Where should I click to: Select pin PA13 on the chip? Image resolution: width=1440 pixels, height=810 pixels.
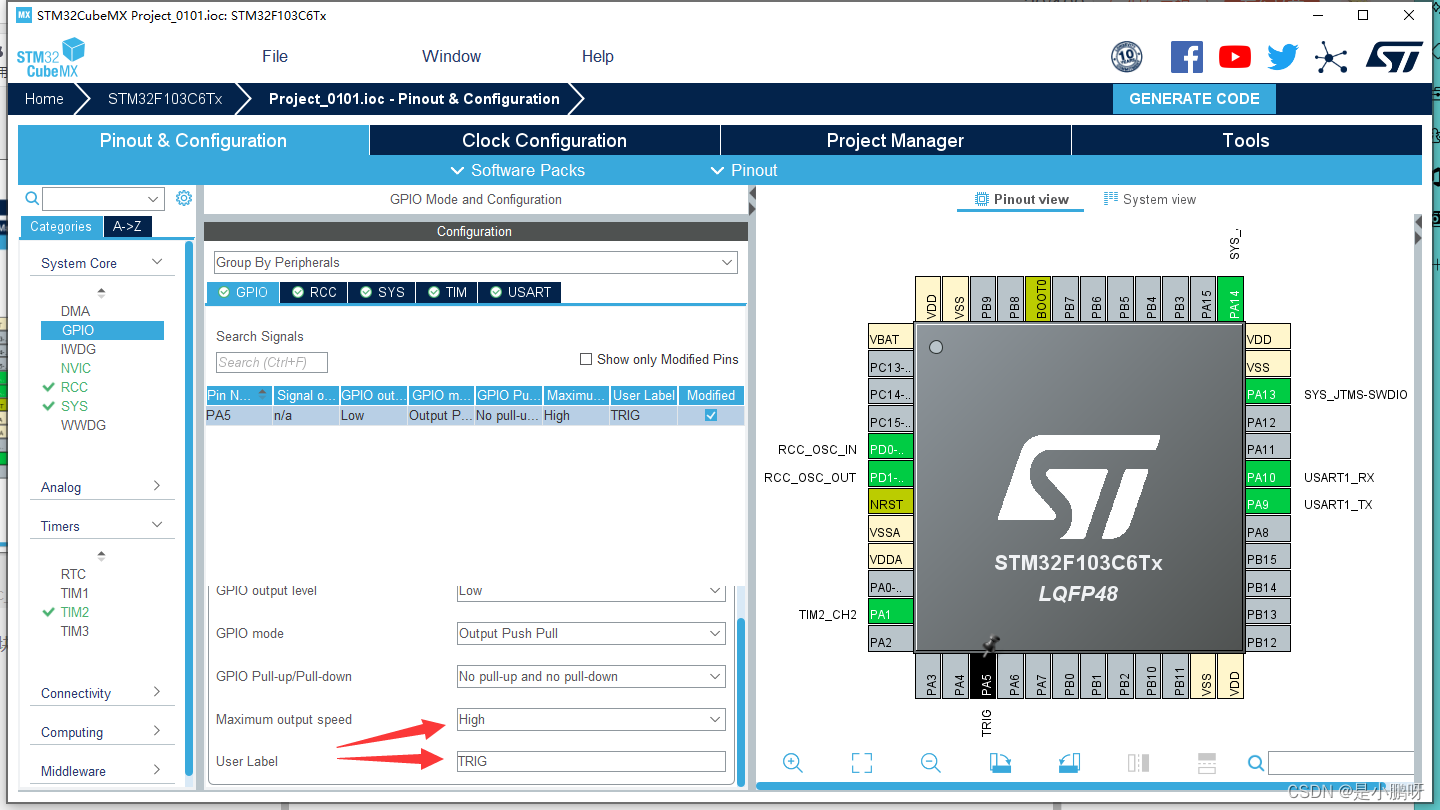[x=1268, y=394]
